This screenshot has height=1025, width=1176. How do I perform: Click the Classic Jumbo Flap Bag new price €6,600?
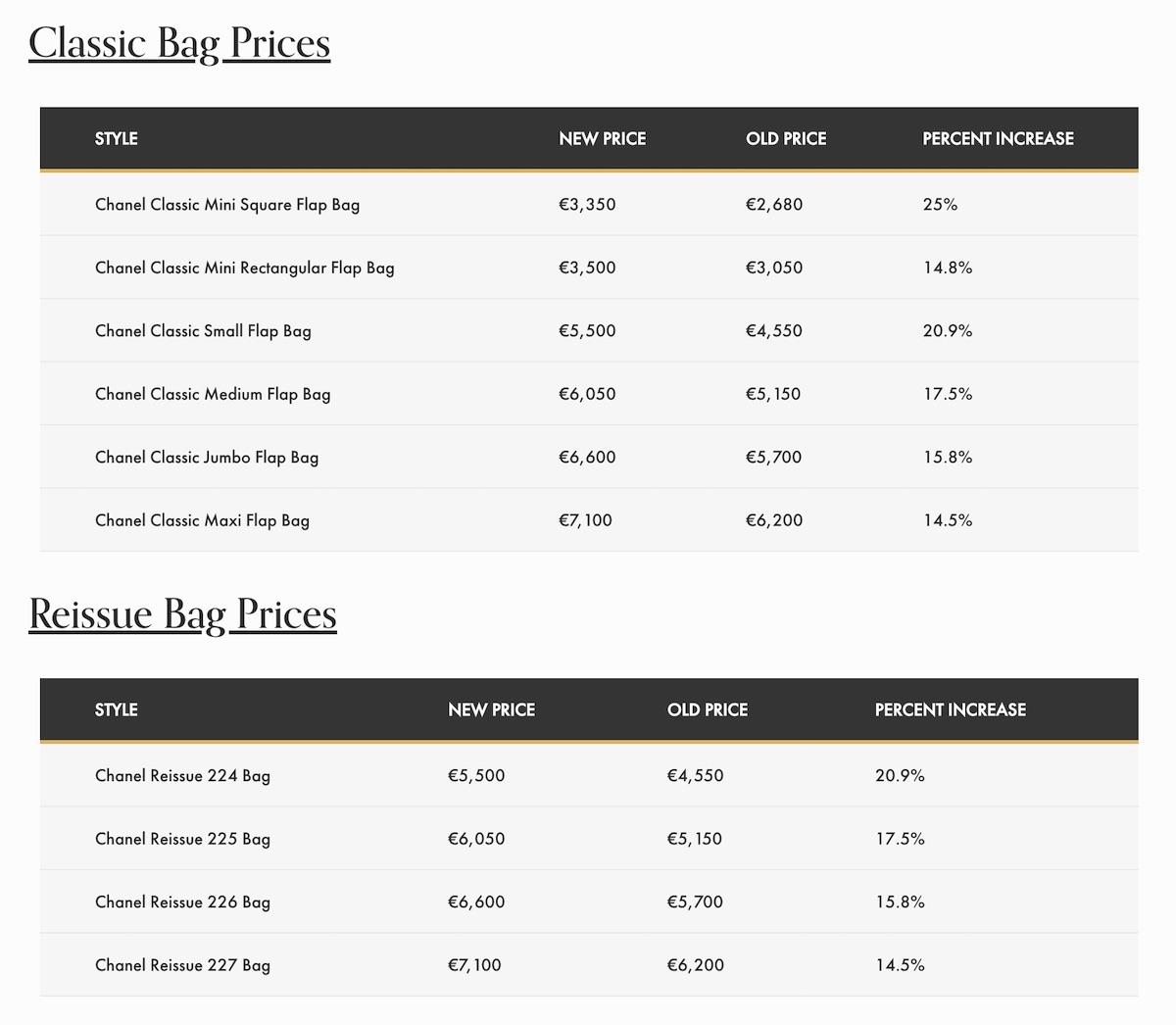click(587, 458)
